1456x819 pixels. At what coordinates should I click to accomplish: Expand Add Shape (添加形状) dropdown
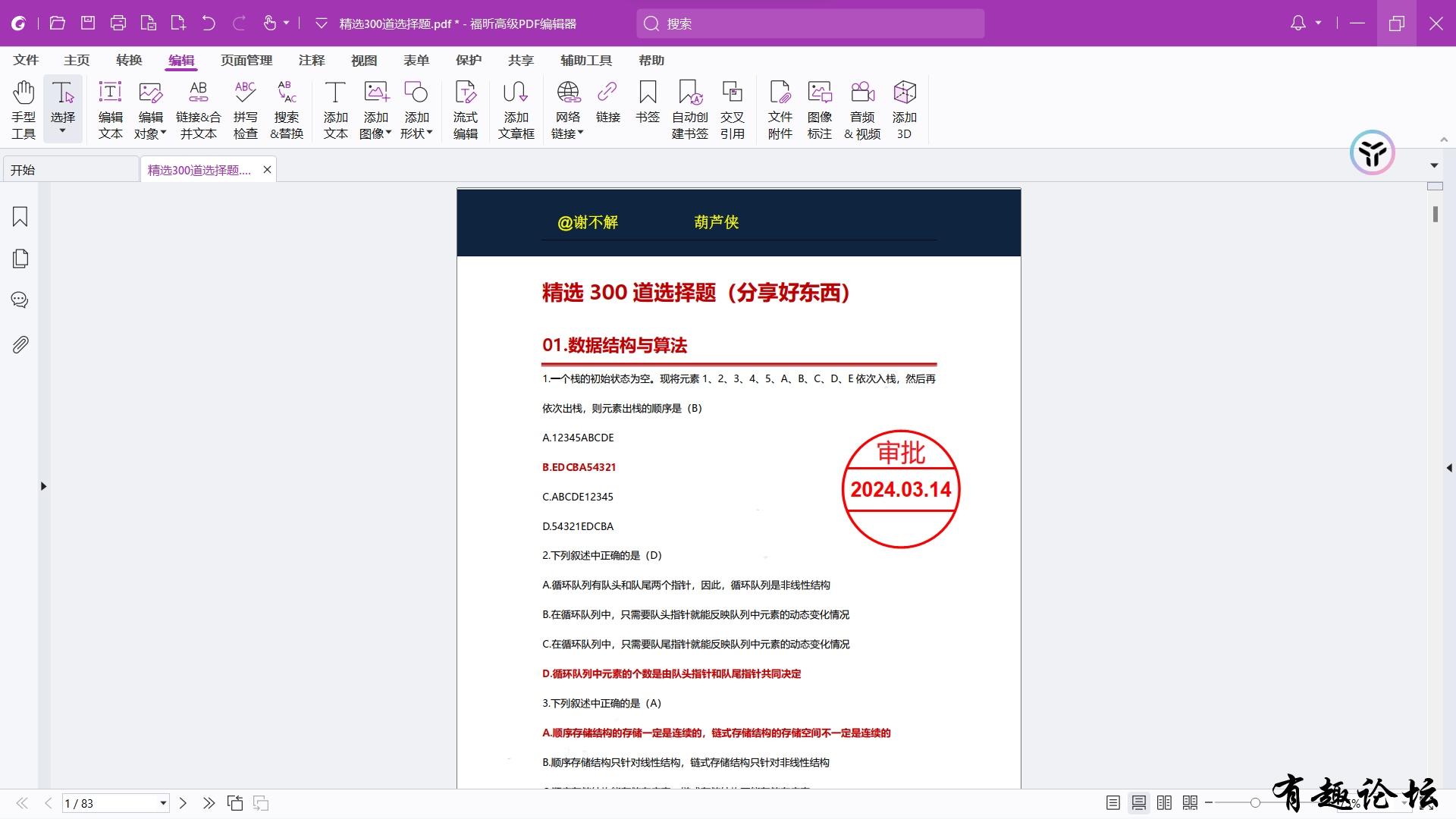[x=430, y=133]
